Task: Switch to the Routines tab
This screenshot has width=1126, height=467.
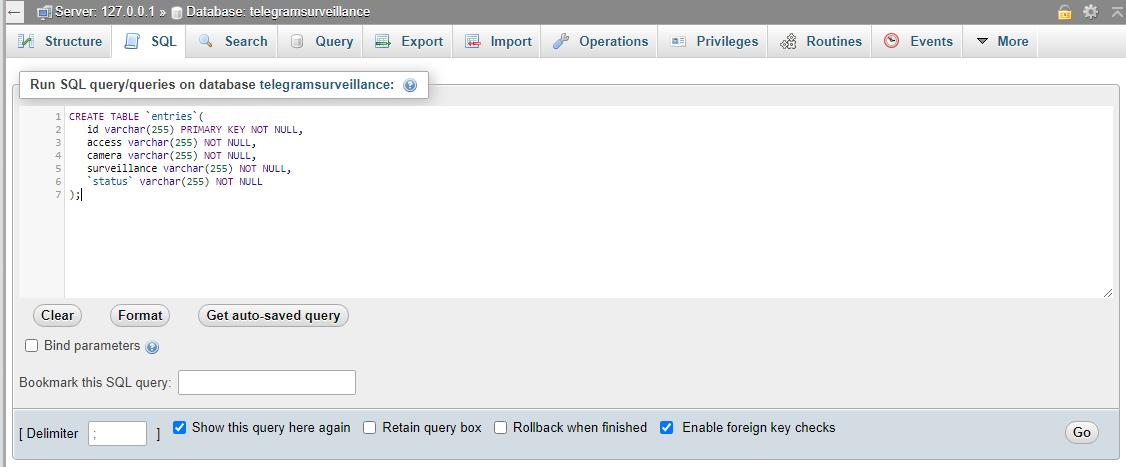Action: [820, 41]
